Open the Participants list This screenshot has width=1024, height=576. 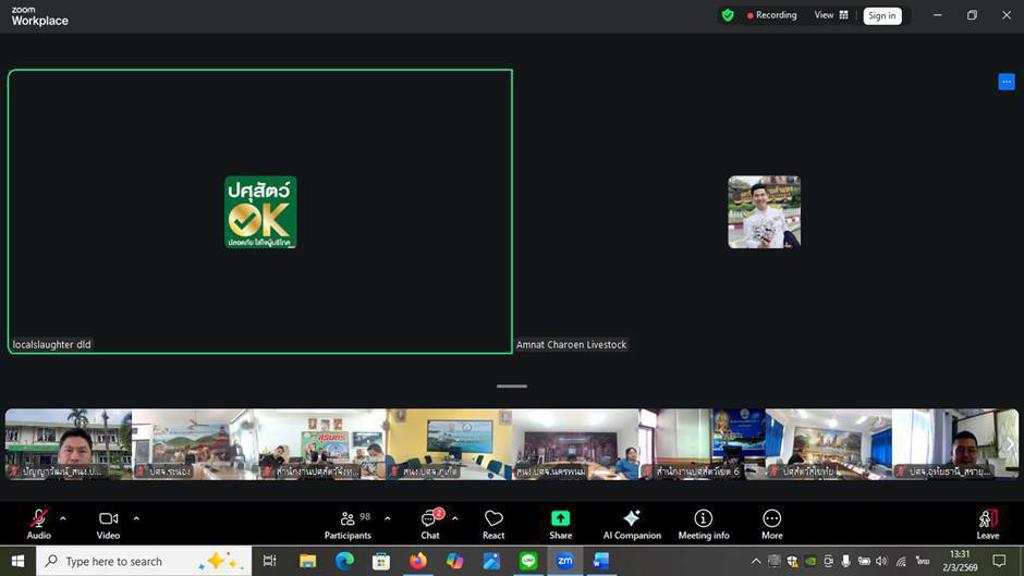[348, 522]
